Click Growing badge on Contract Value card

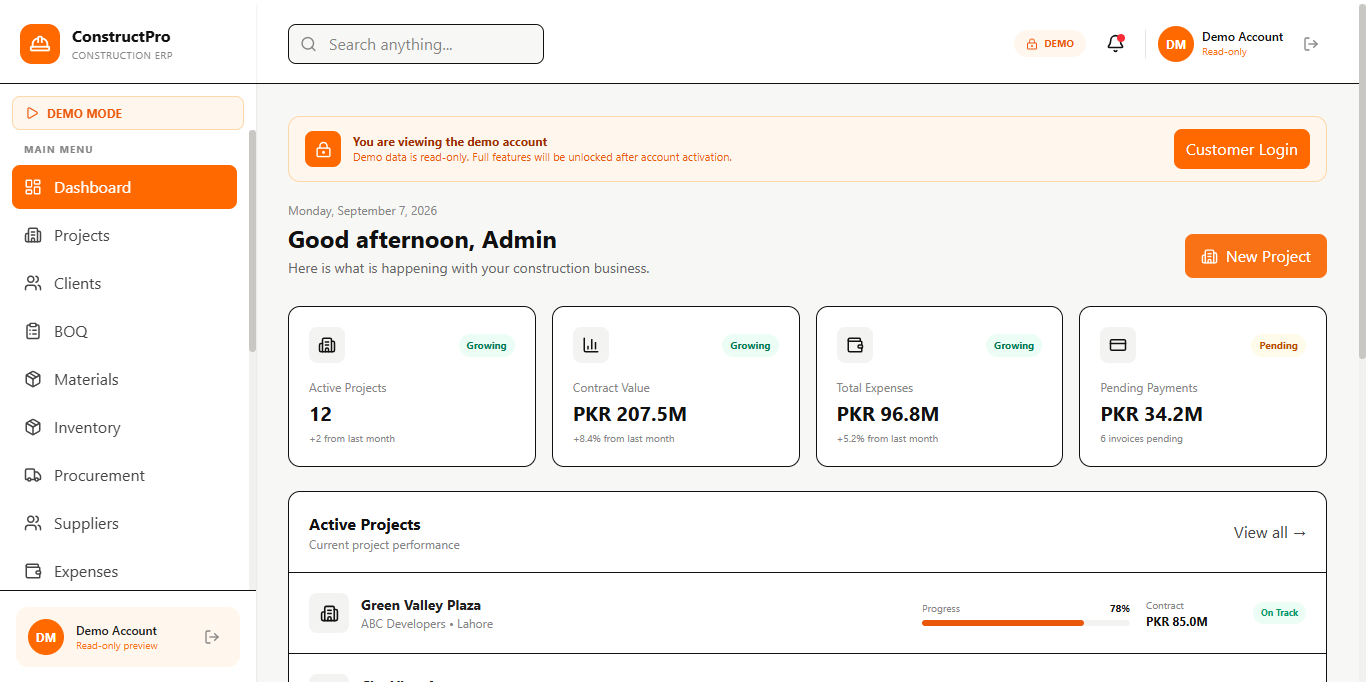click(x=750, y=346)
